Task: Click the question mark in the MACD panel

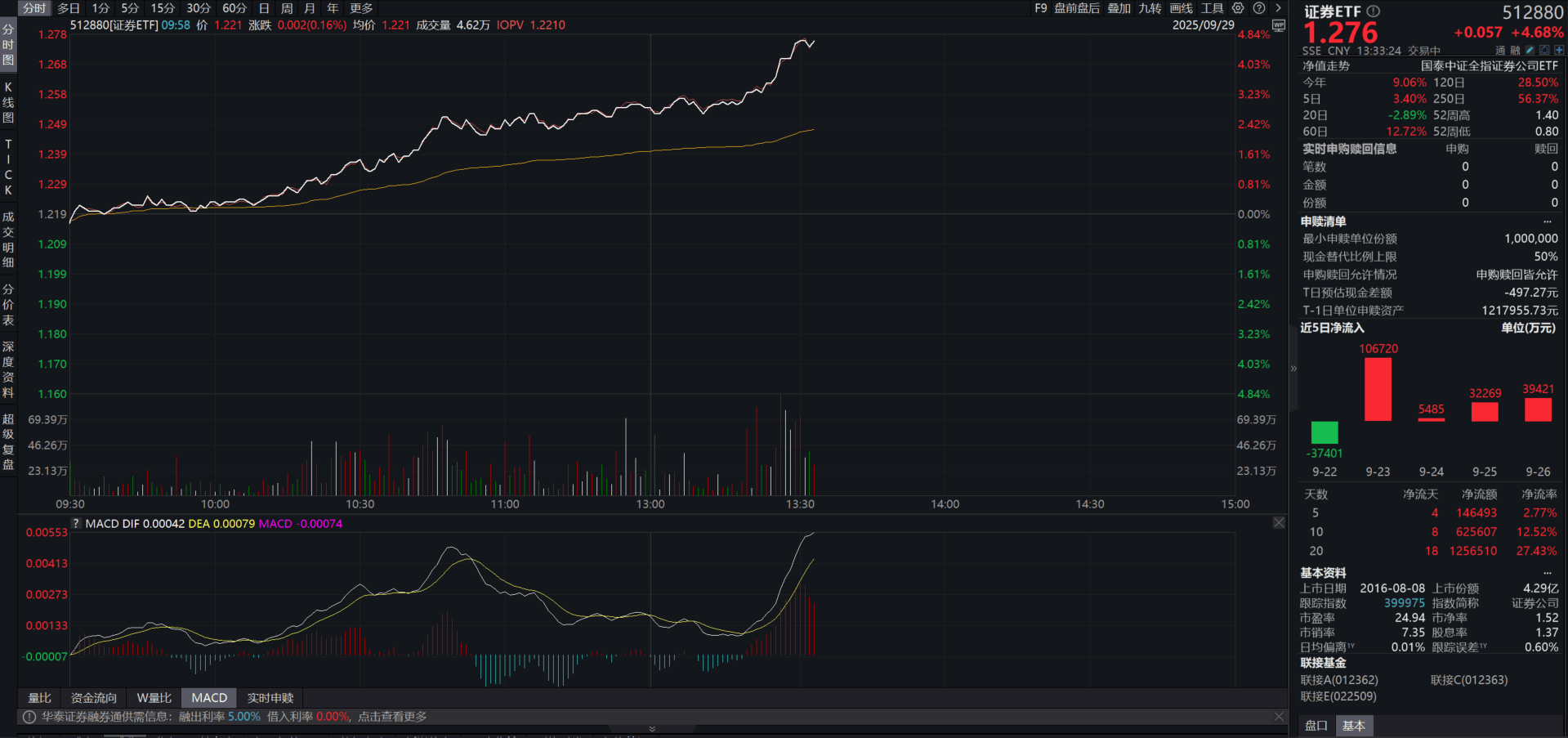Action: (75, 523)
